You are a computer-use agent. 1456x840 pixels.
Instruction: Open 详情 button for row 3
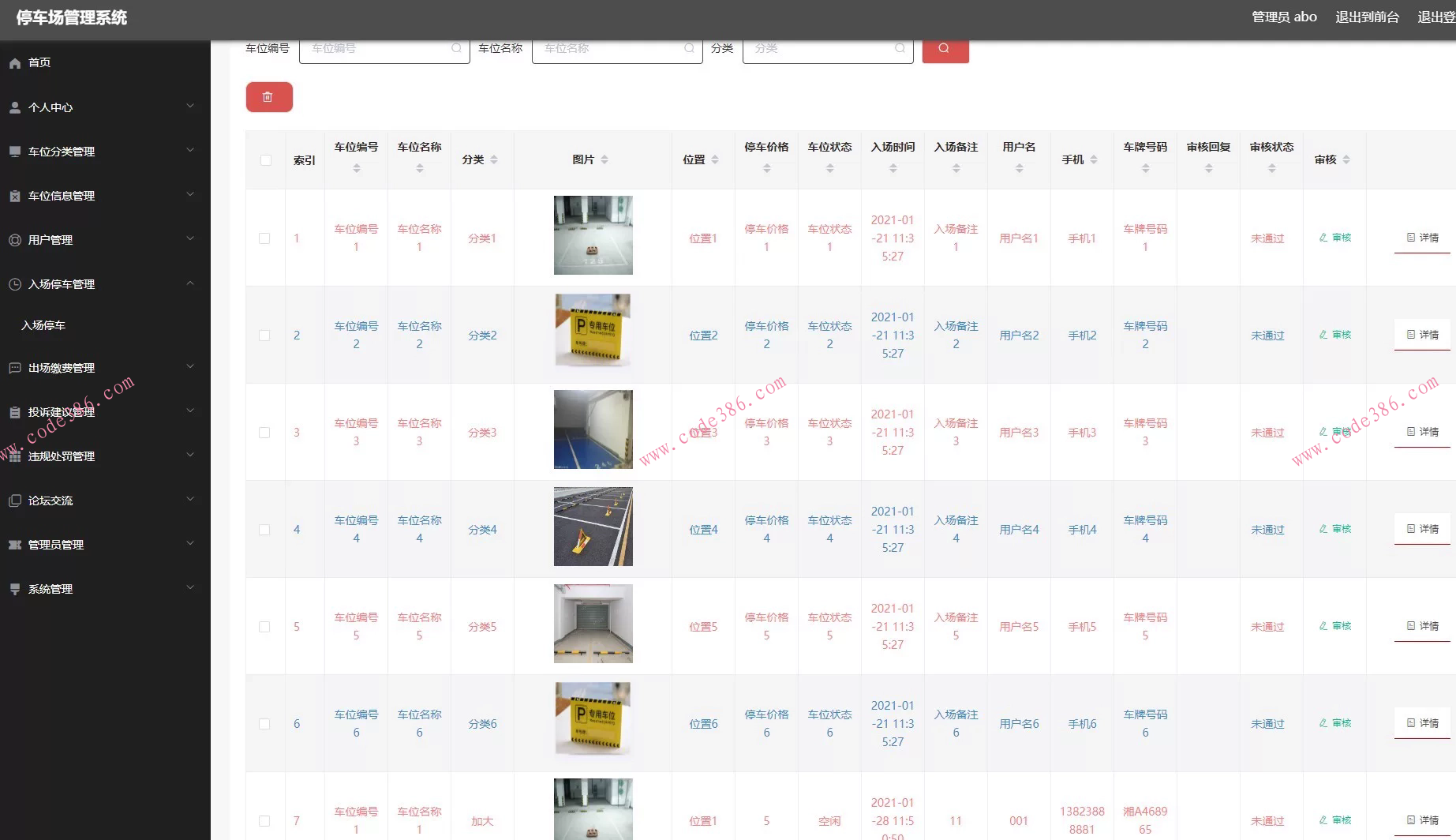click(x=1422, y=432)
